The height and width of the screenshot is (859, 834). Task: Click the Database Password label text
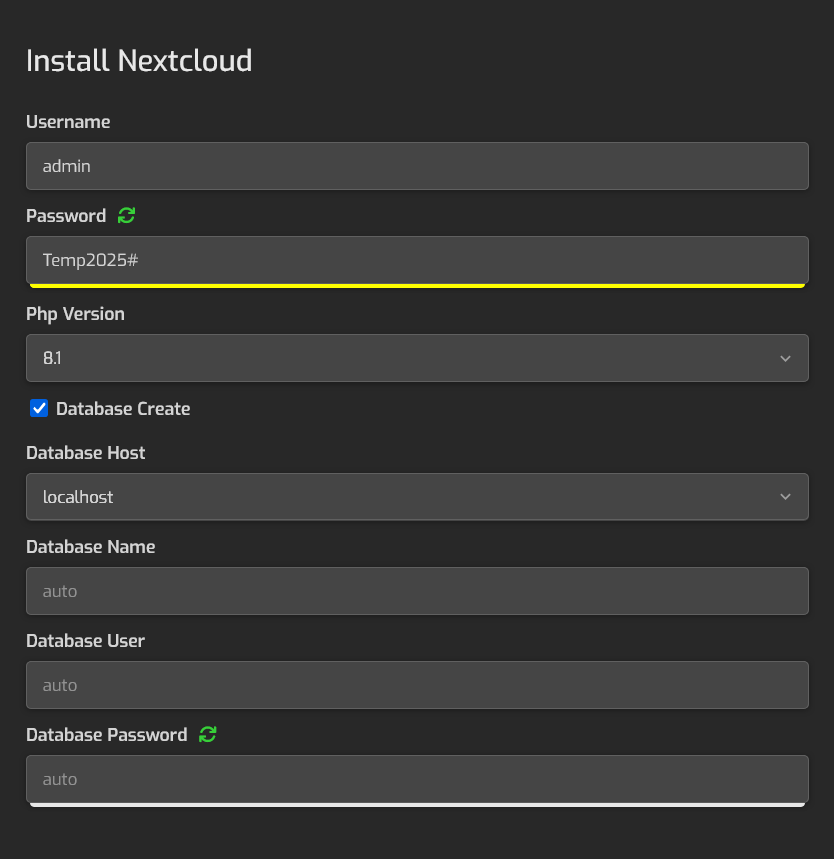(x=107, y=735)
